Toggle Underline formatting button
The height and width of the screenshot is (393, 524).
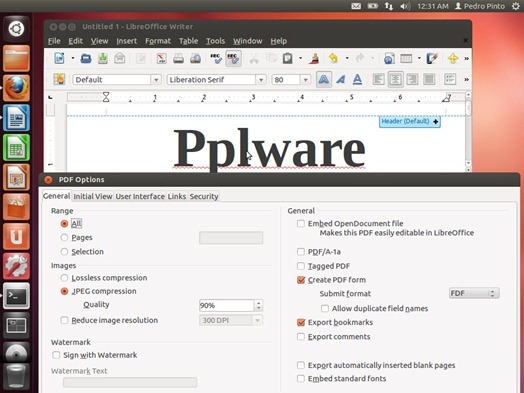tap(357, 80)
